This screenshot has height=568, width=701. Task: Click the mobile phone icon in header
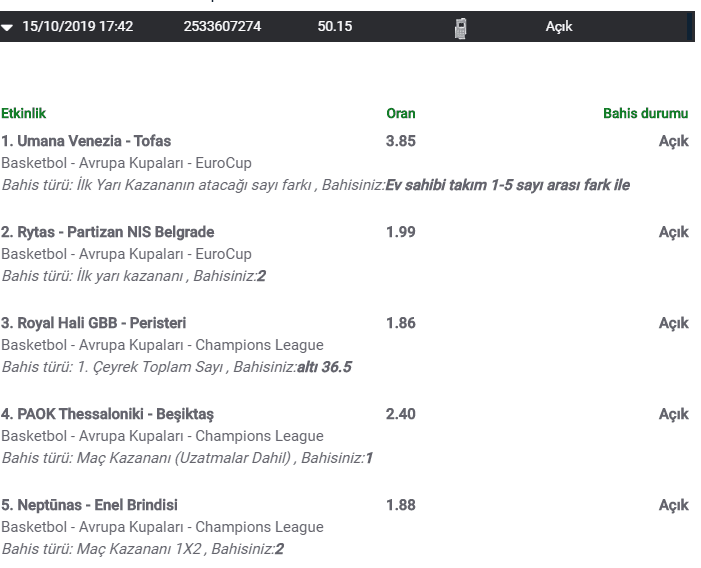click(460, 28)
